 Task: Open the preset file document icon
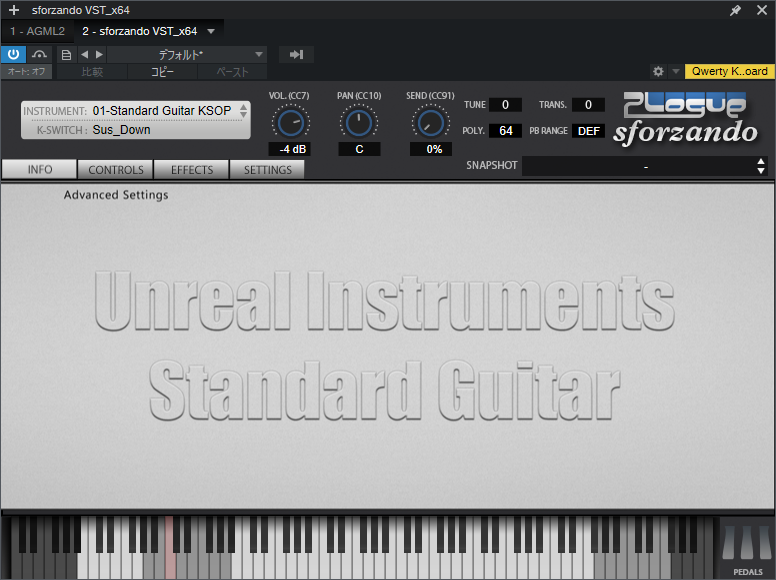click(66, 55)
